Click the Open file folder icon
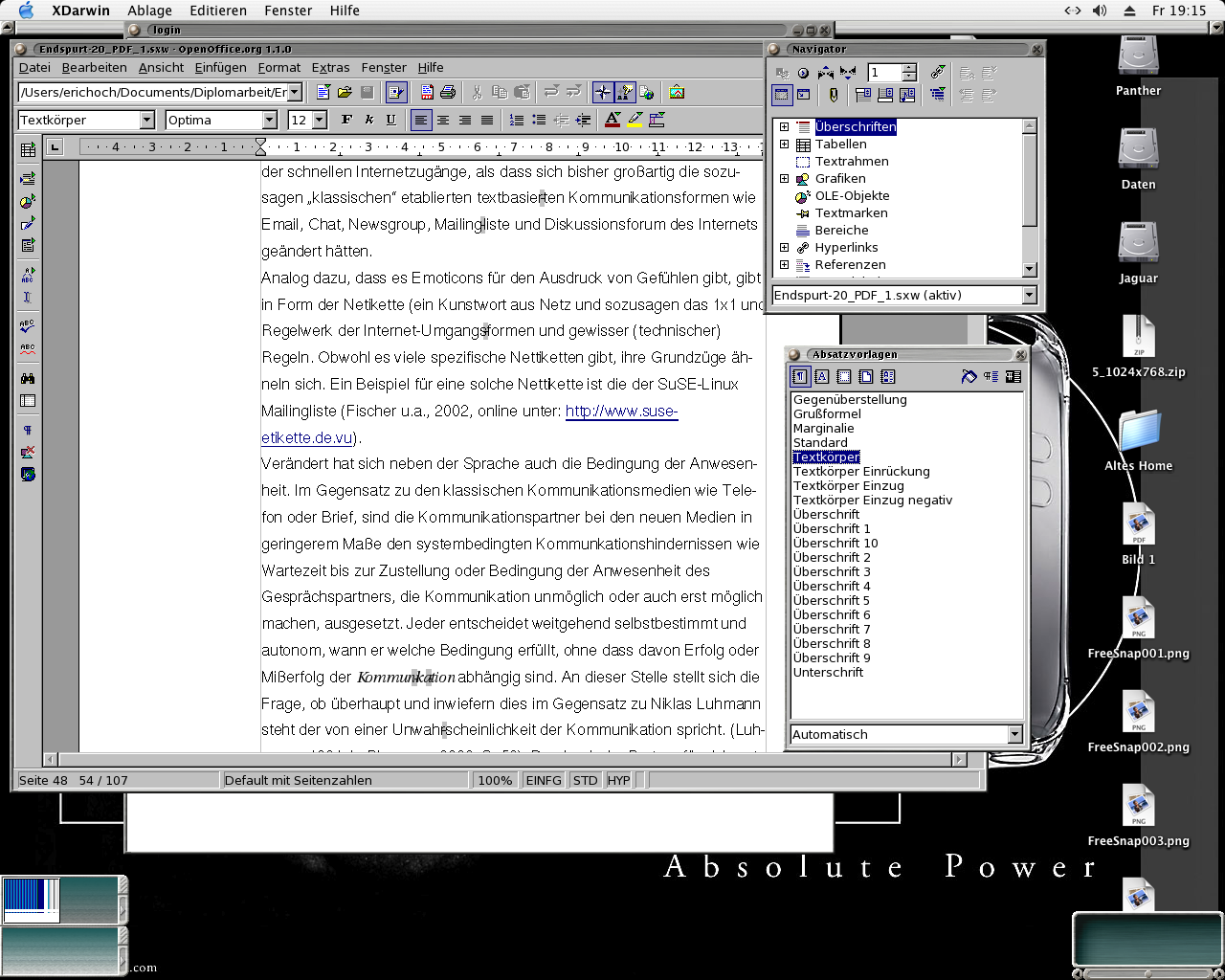 click(345, 93)
